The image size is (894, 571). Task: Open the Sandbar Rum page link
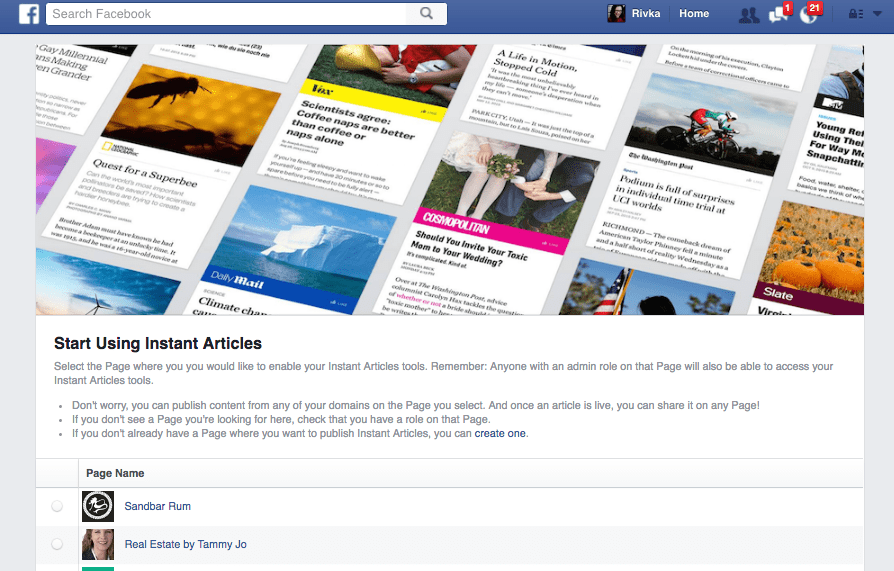click(x=157, y=506)
